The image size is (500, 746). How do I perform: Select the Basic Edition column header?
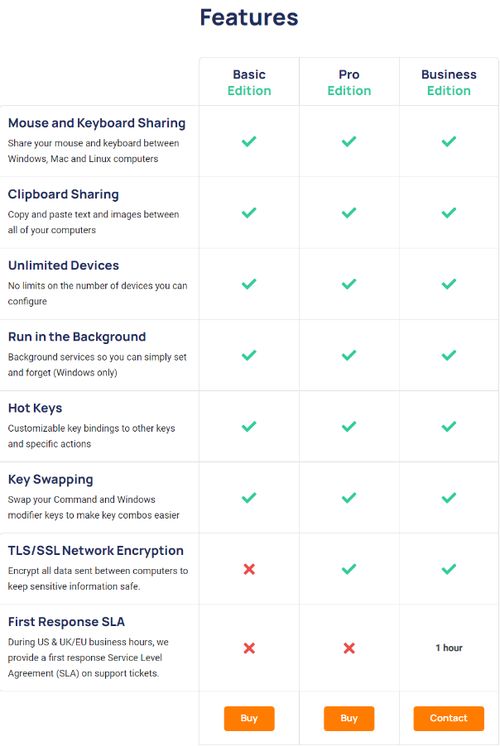pyautogui.click(x=249, y=82)
